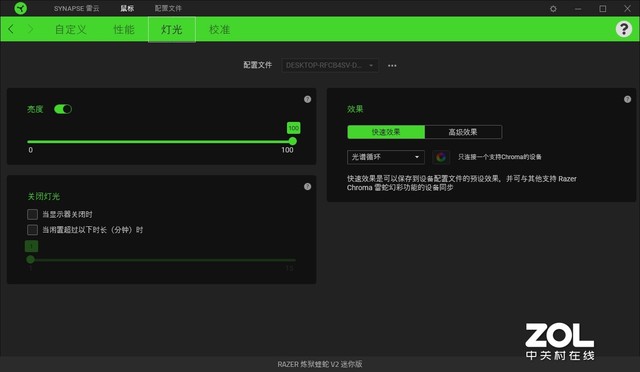640x372 pixels.
Task: Open the help question mark button
Action: point(624,29)
